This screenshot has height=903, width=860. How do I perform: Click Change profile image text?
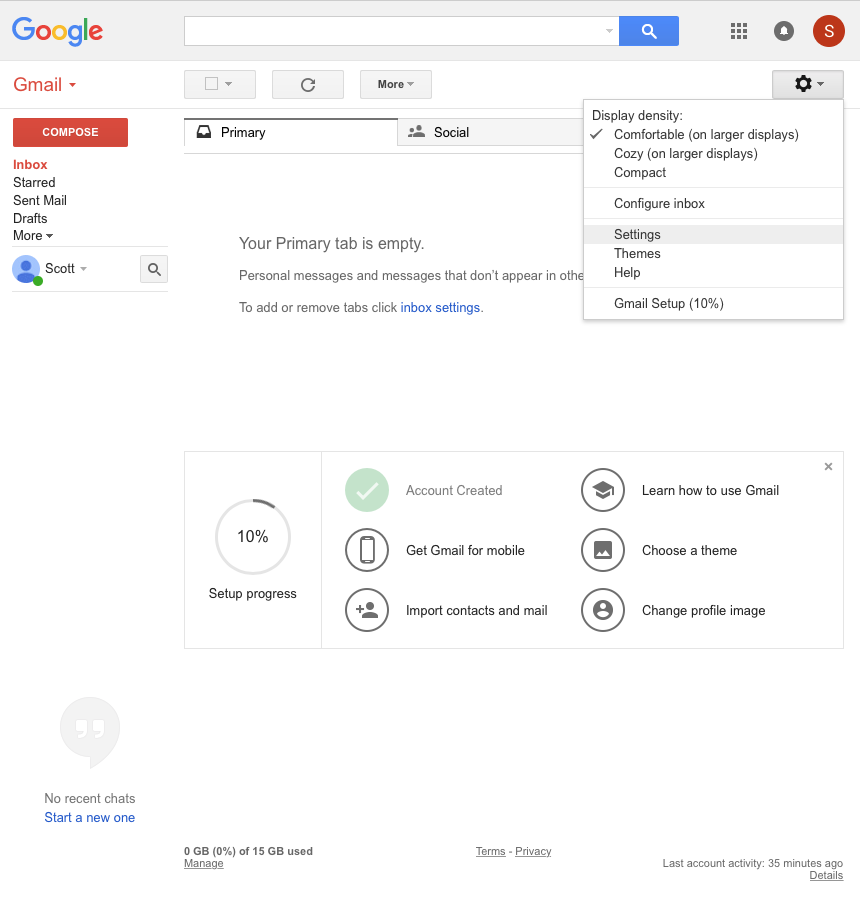703,610
